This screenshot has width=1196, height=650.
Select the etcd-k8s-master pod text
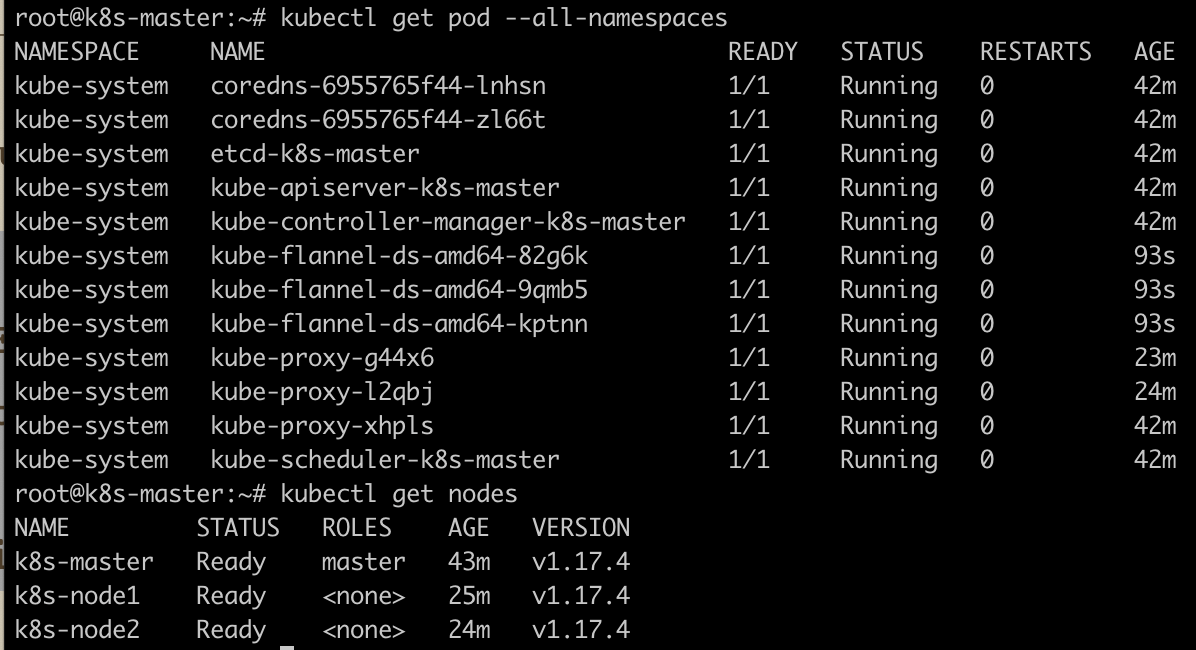(x=315, y=154)
